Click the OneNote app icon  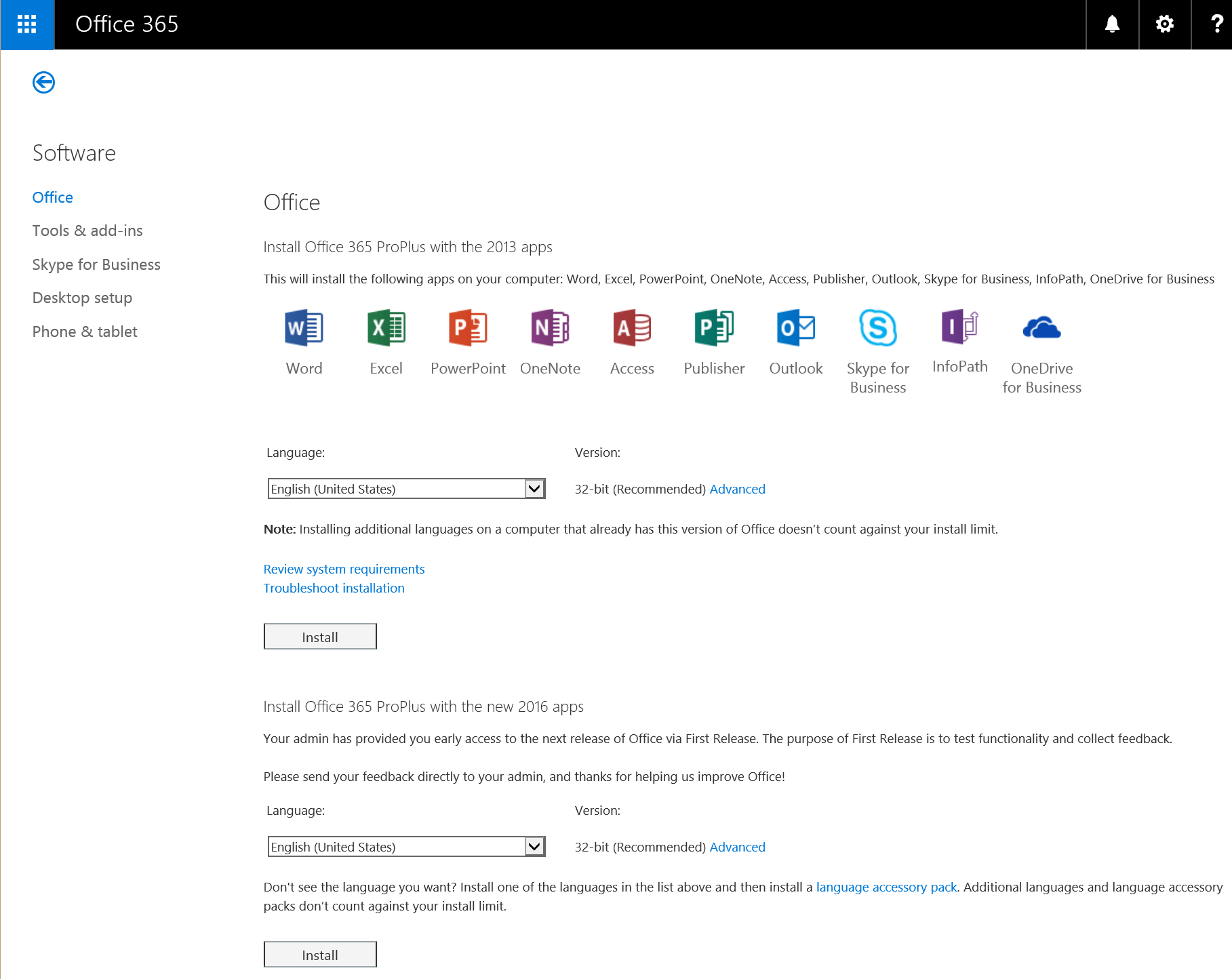click(x=550, y=328)
